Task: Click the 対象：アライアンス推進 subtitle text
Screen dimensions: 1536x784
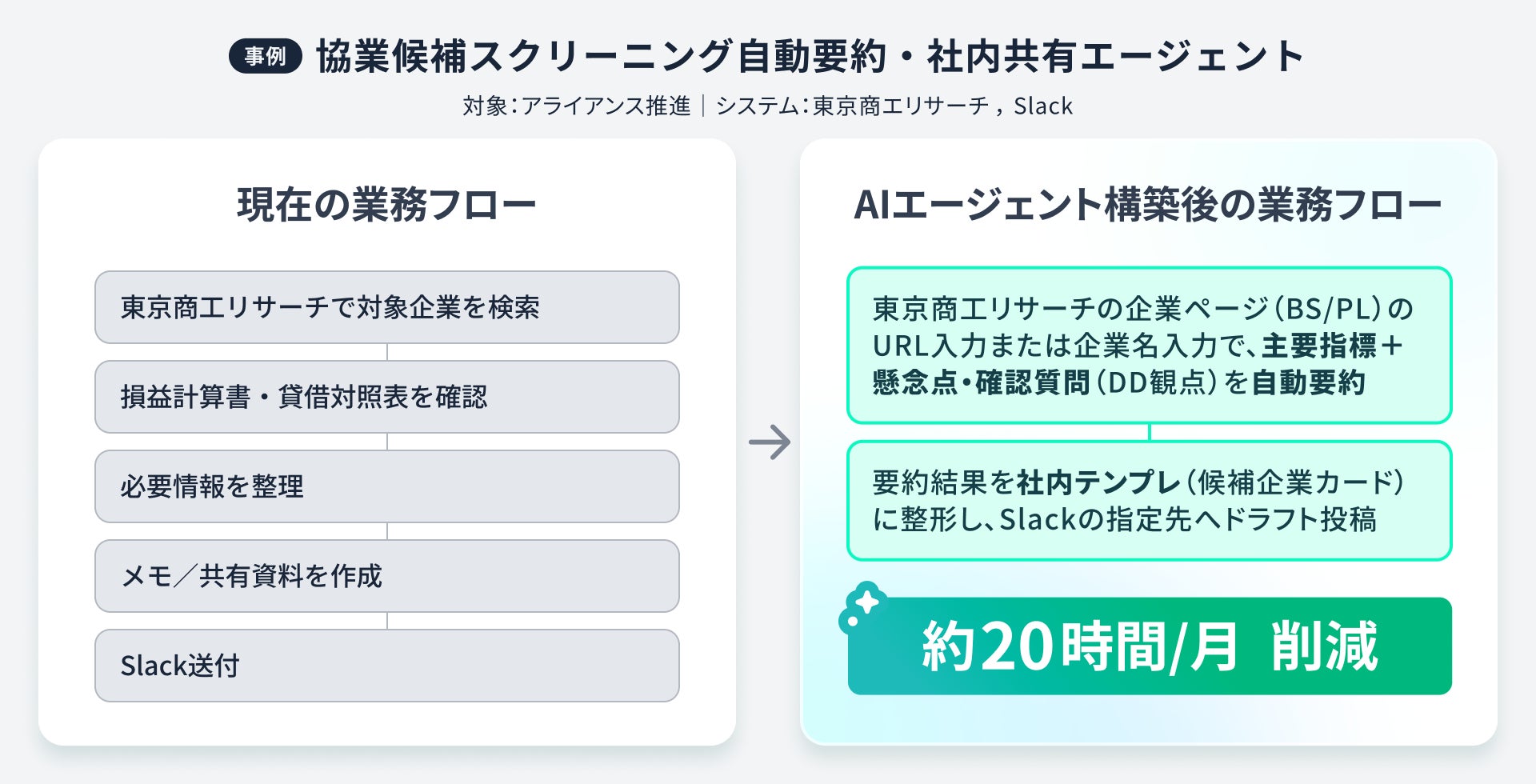Action: (576, 106)
